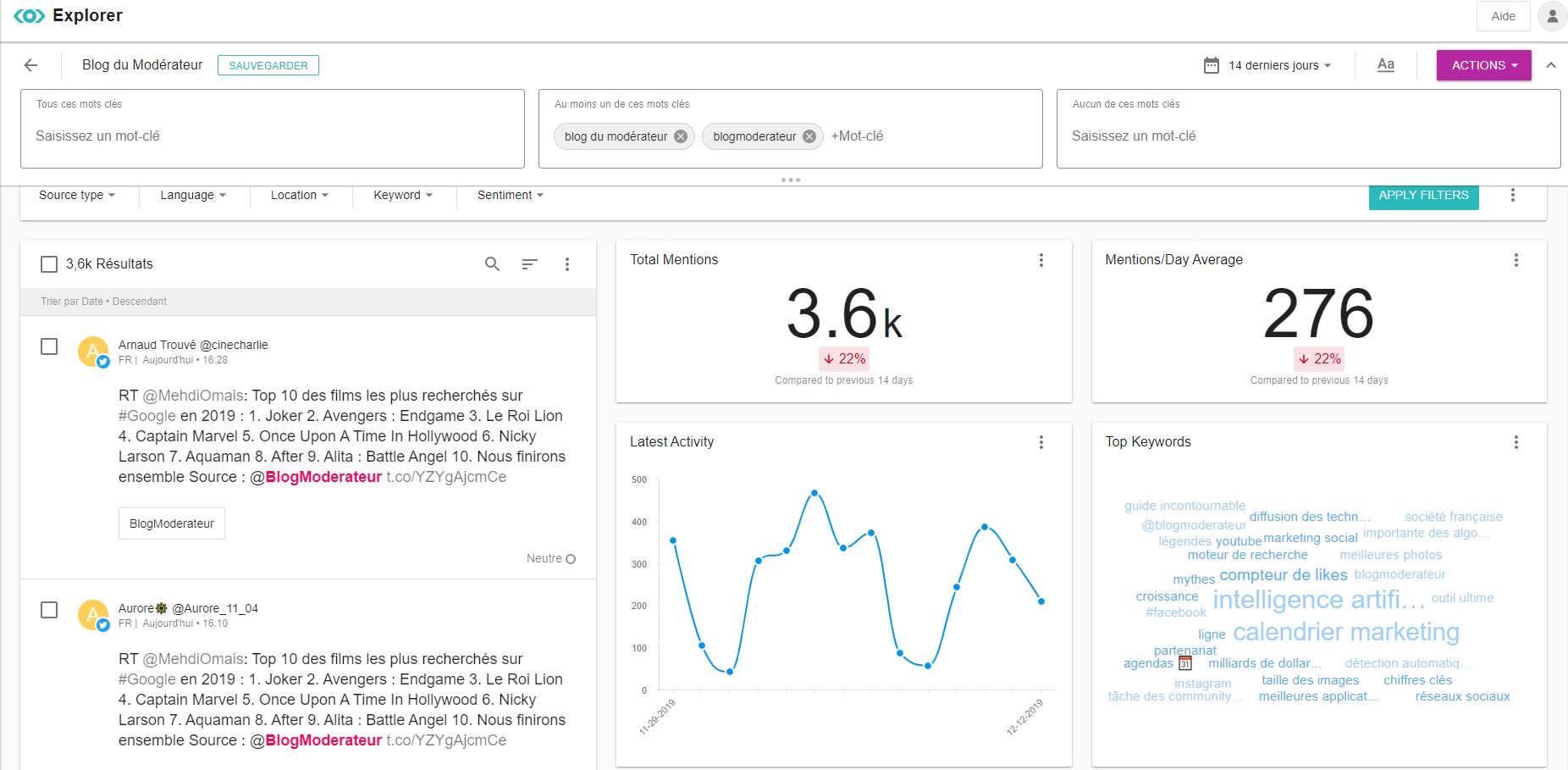
Task: Open the Top Keywords panel menu
Action: click(x=1516, y=441)
